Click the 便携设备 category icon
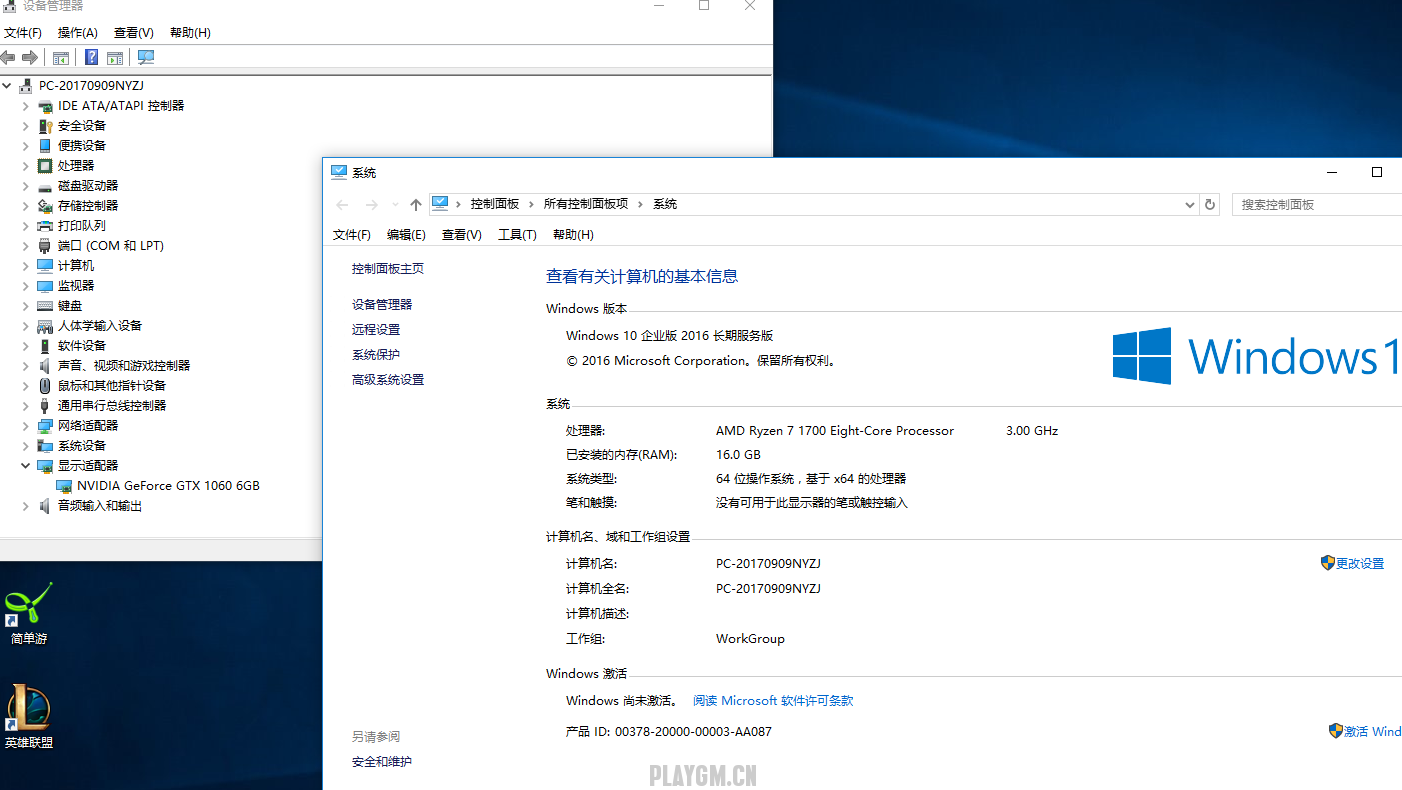 [x=45, y=146]
